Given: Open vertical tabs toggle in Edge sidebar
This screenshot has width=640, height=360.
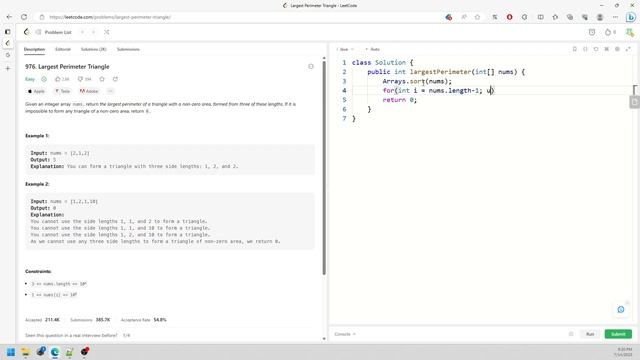Looking at the screenshot, I should coord(7,31).
